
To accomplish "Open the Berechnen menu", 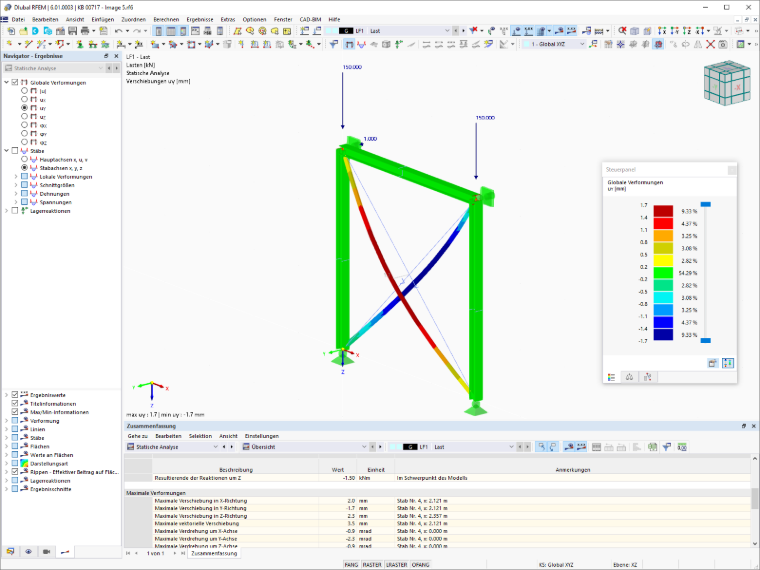I will [166, 19].
